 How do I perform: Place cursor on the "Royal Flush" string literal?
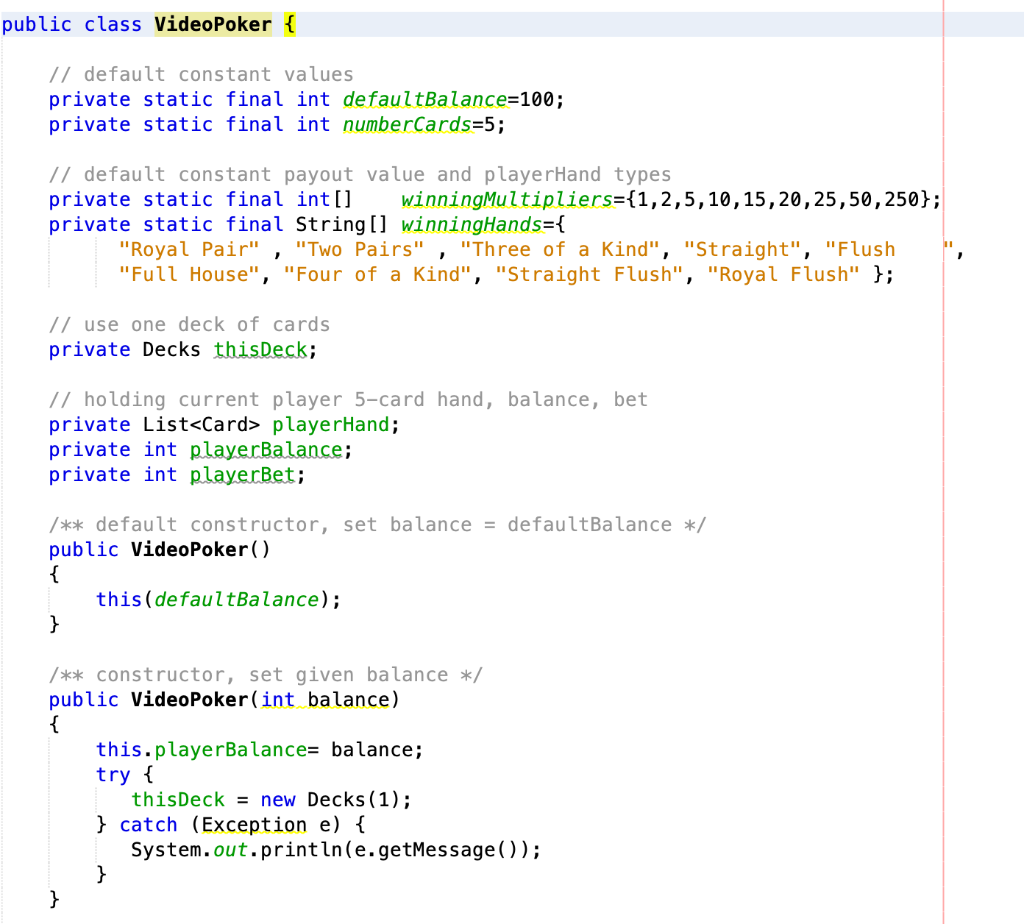point(783,274)
